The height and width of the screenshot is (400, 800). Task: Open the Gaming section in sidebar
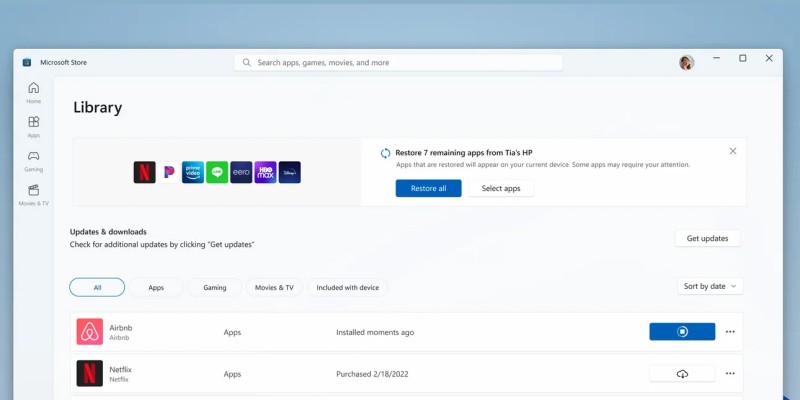pos(34,161)
